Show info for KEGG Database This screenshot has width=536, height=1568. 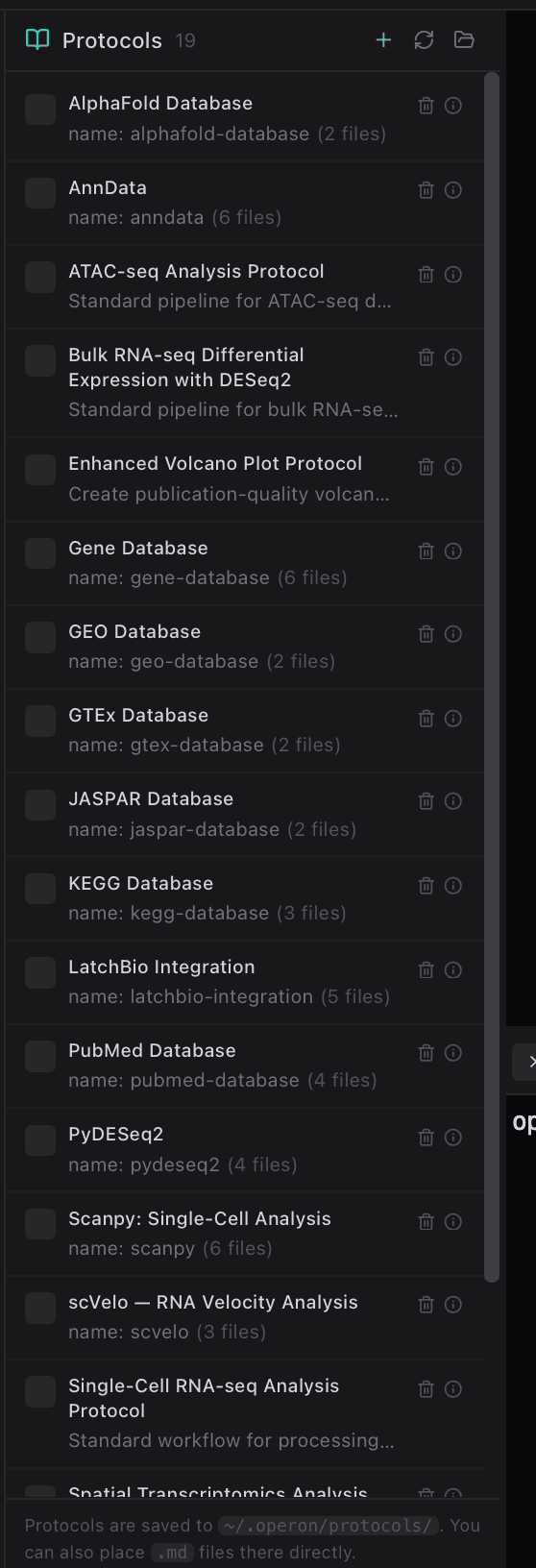click(x=453, y=886)
